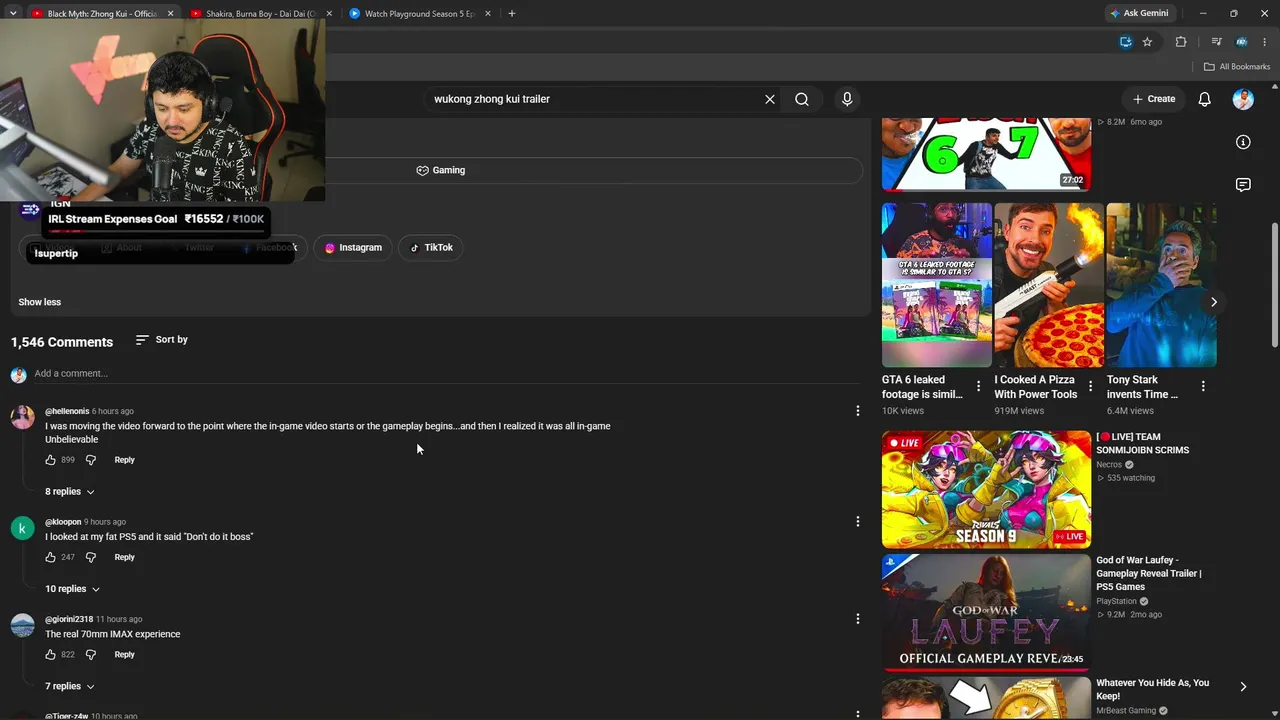Show next shorts with the right arrow
Image resolution: width=1280 pixels, height=720 pixels.
1214,302
